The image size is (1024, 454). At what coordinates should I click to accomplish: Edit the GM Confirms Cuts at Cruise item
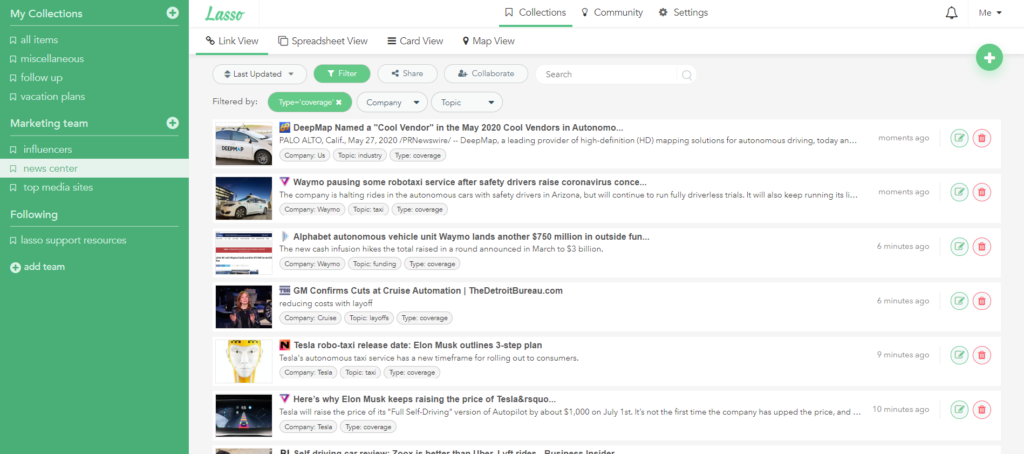click(959, 300)
